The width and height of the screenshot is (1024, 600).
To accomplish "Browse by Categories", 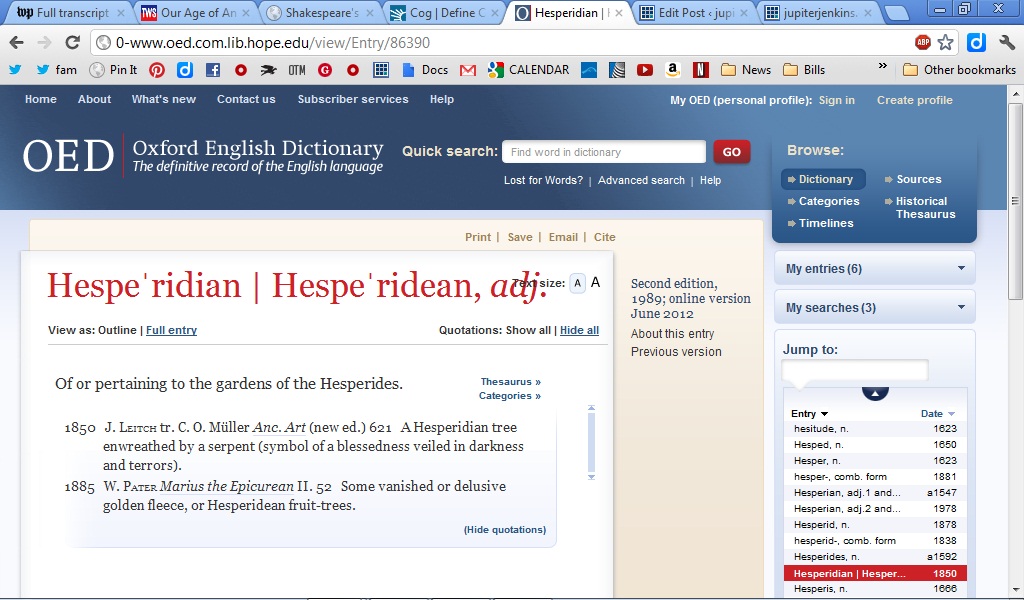I will [x=824, y=201].
